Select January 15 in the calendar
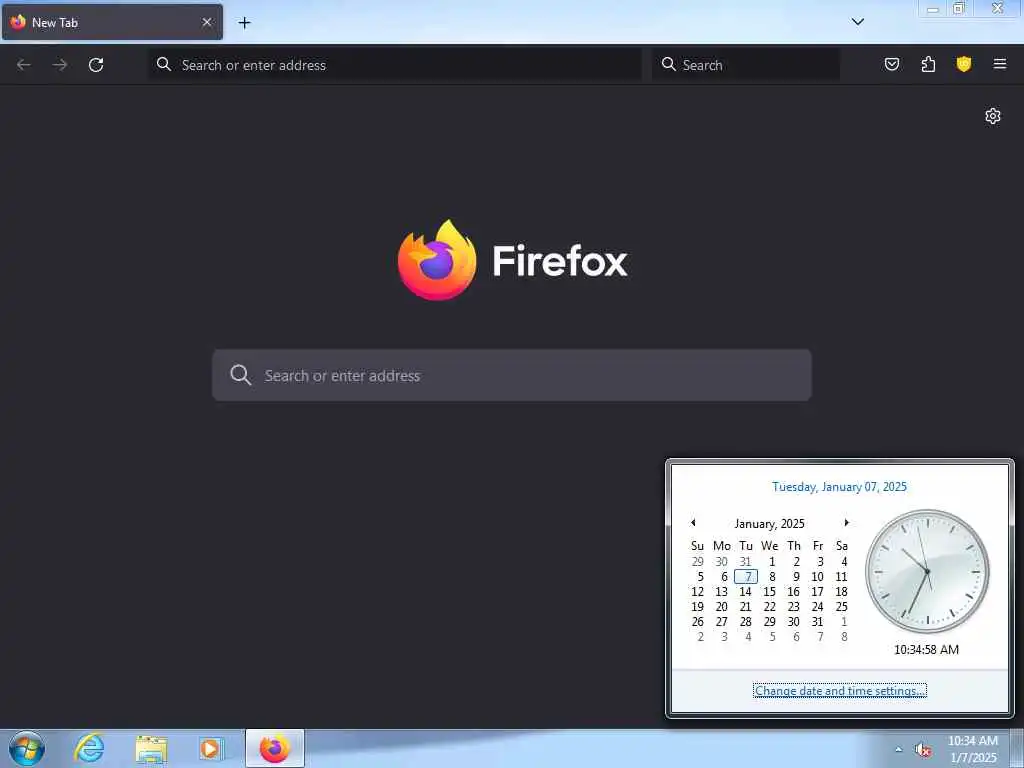This screenshot has height=768, width=1024. [769, 592]
